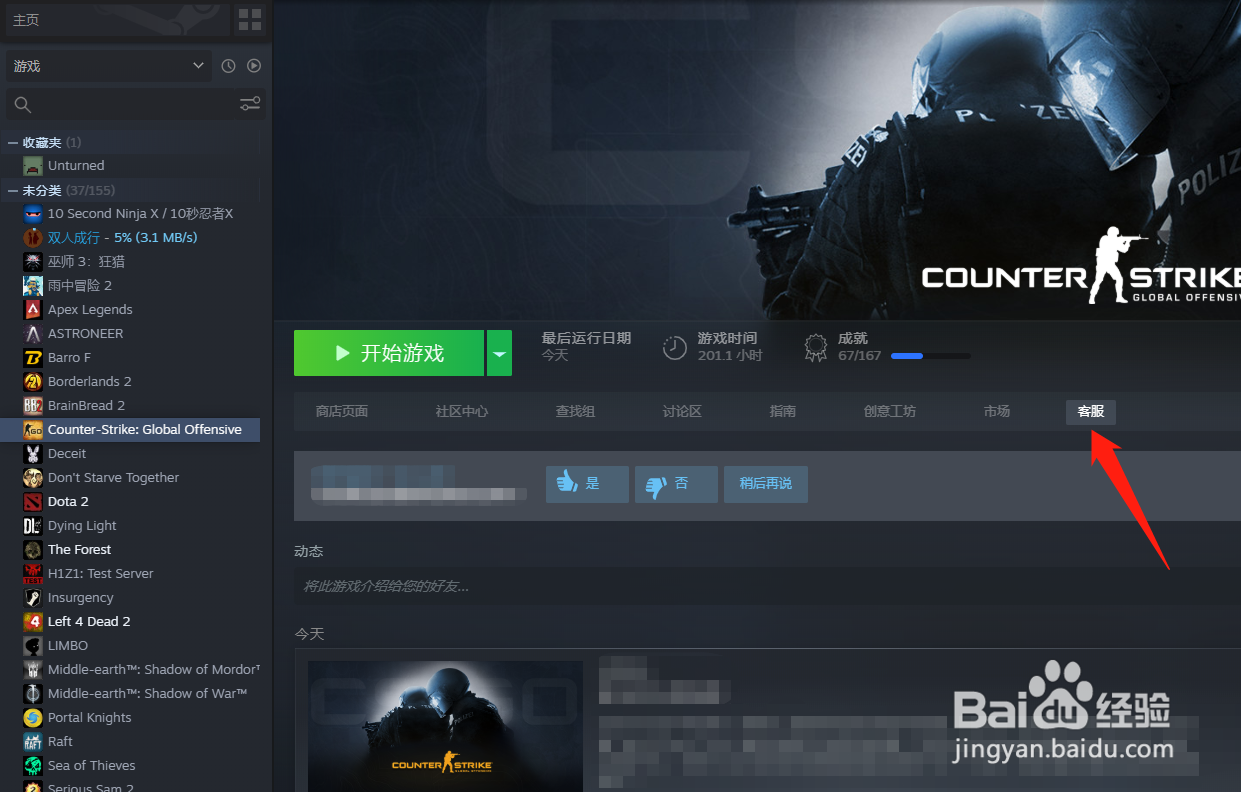The image size is (1241, 792).
Task: Select the Sea of Thieves icon
Action: [33, 765]
